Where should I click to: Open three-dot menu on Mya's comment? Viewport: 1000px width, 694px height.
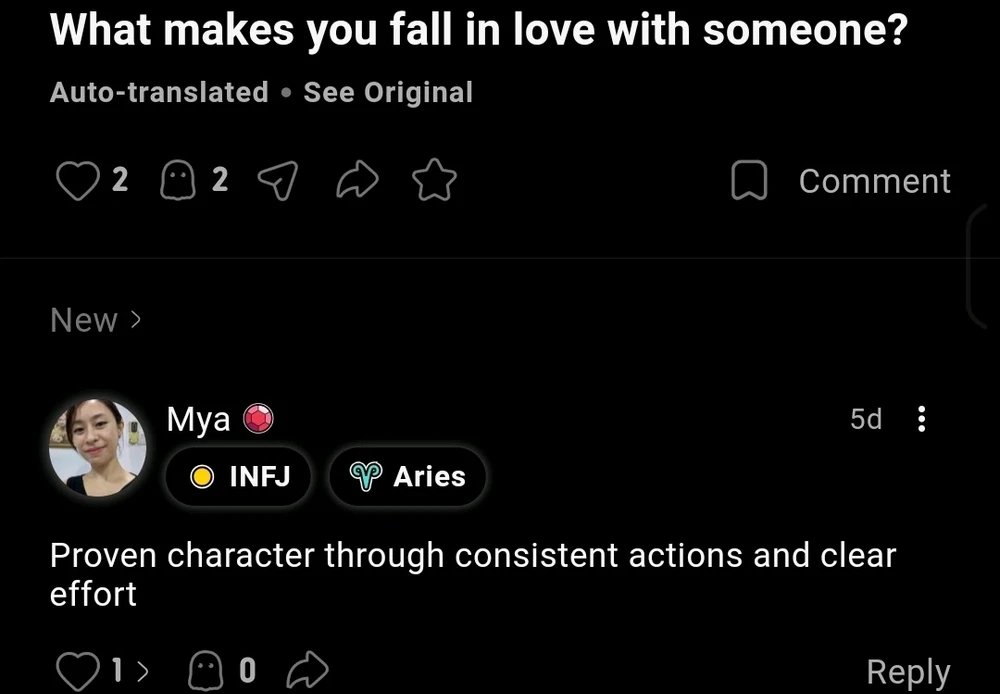point(921,419)
